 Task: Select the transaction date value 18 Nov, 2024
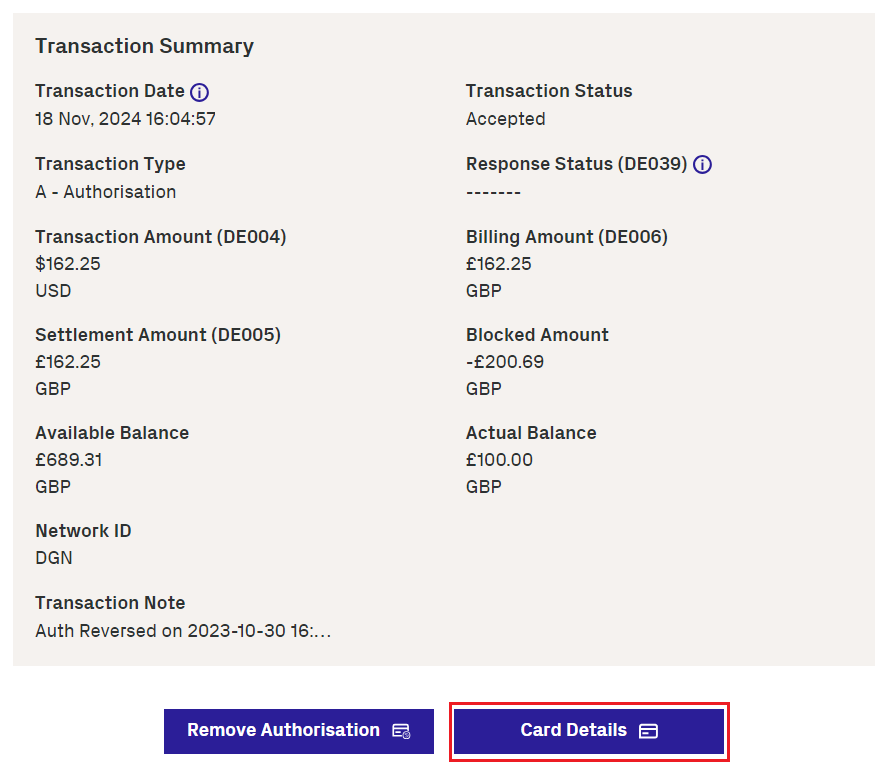tap(125, 119)
